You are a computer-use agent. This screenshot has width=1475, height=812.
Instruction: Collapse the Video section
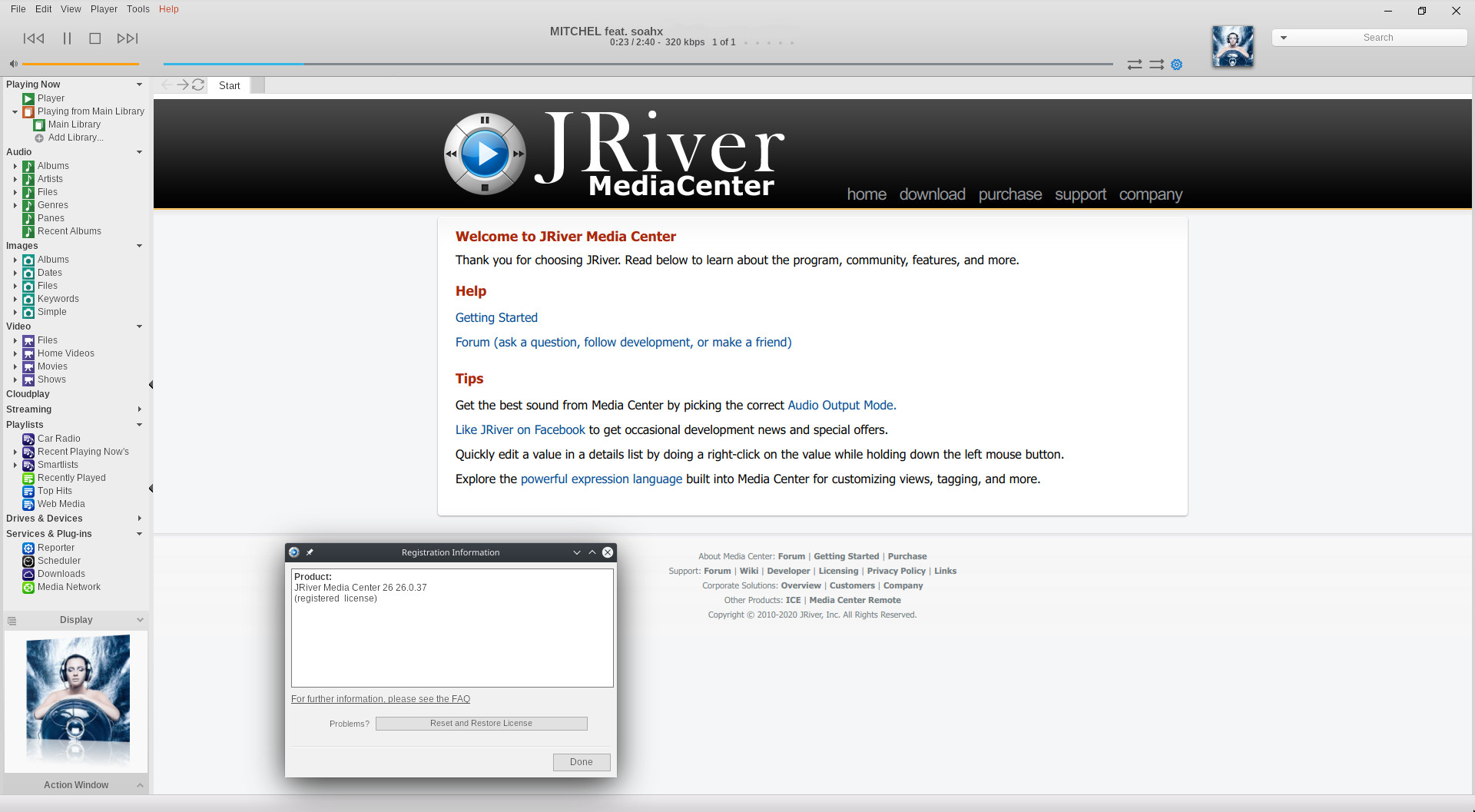(139, 326)
